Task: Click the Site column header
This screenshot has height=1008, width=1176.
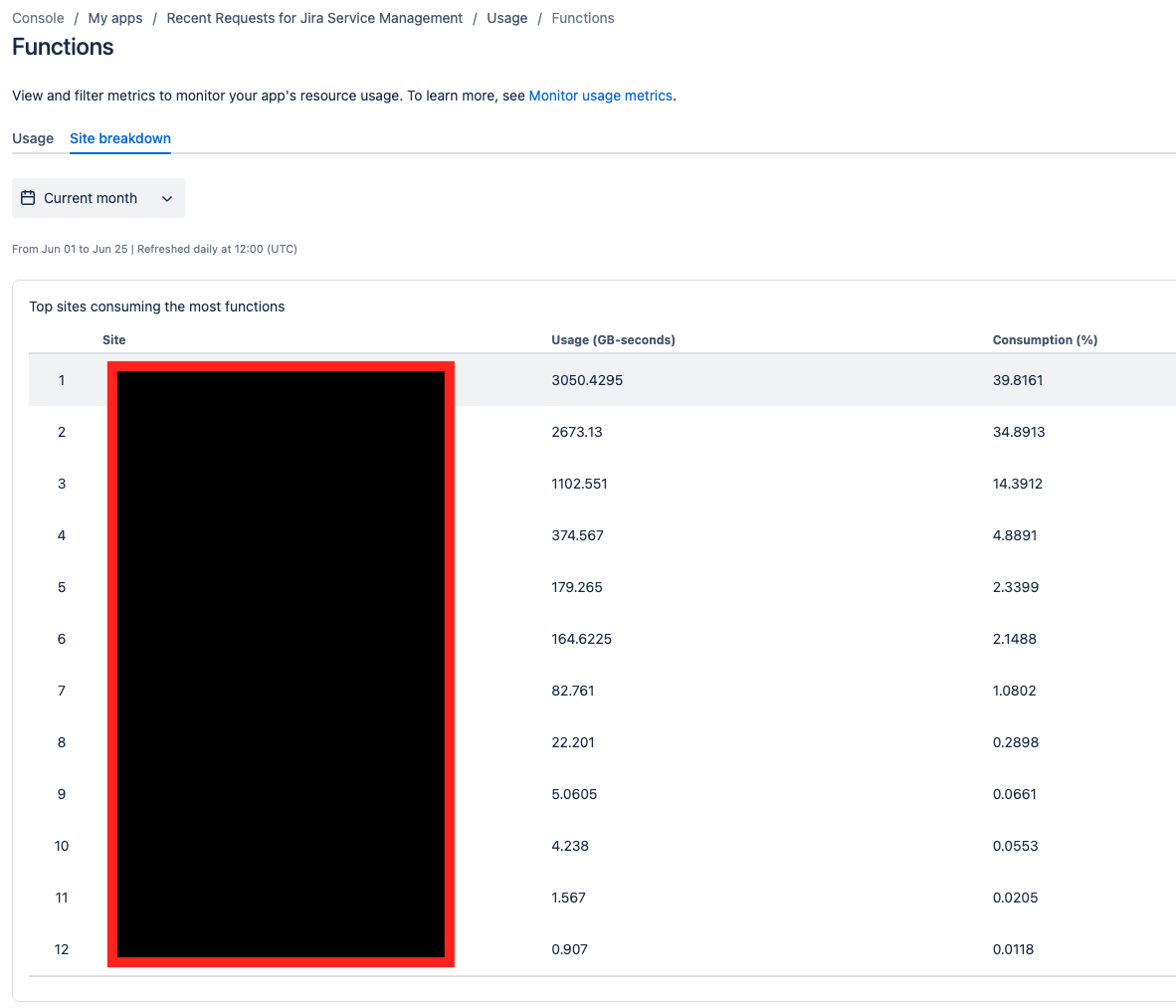Action: [x=114, y=339]
